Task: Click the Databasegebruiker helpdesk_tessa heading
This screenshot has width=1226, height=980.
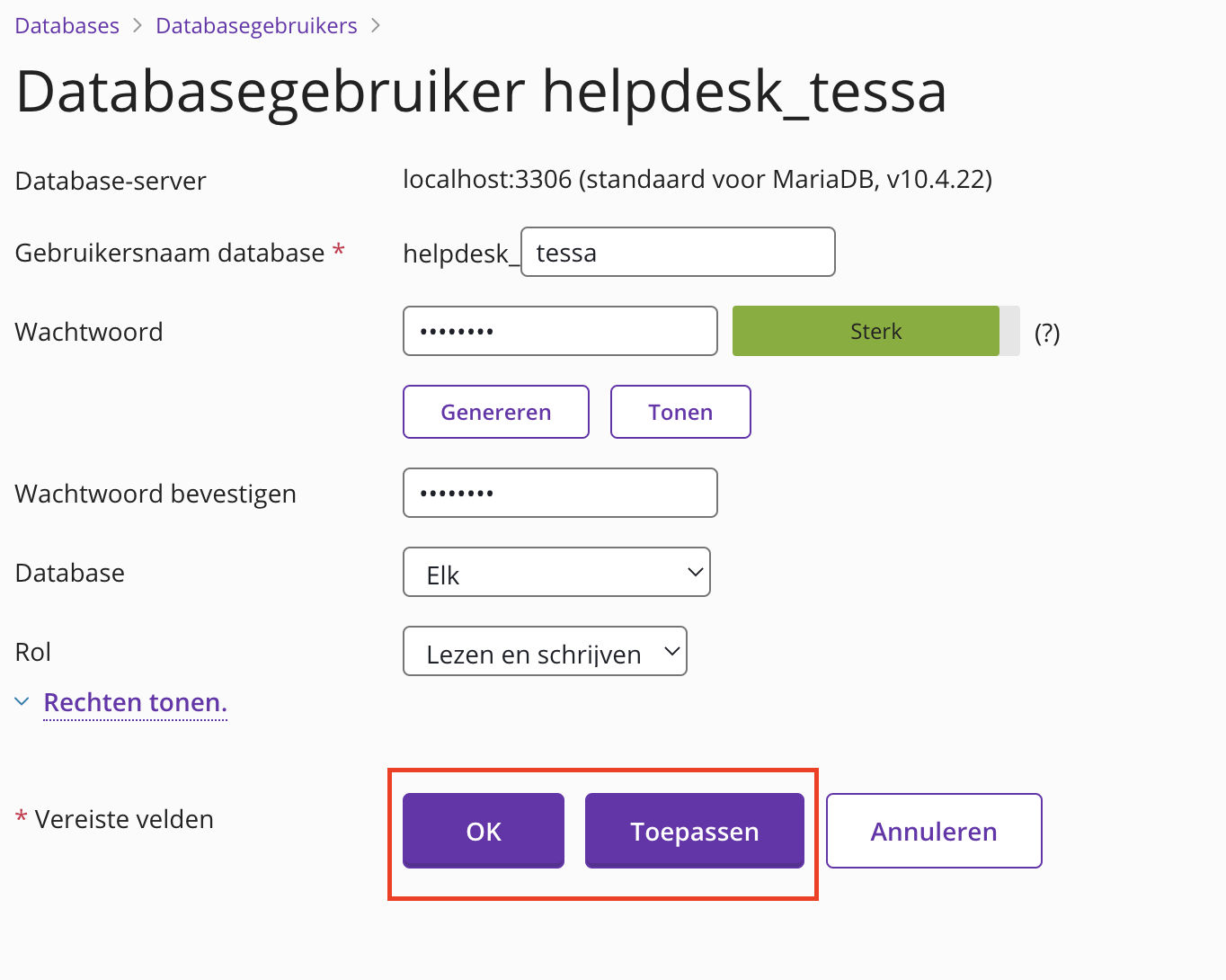Action: tap(481, 92)
